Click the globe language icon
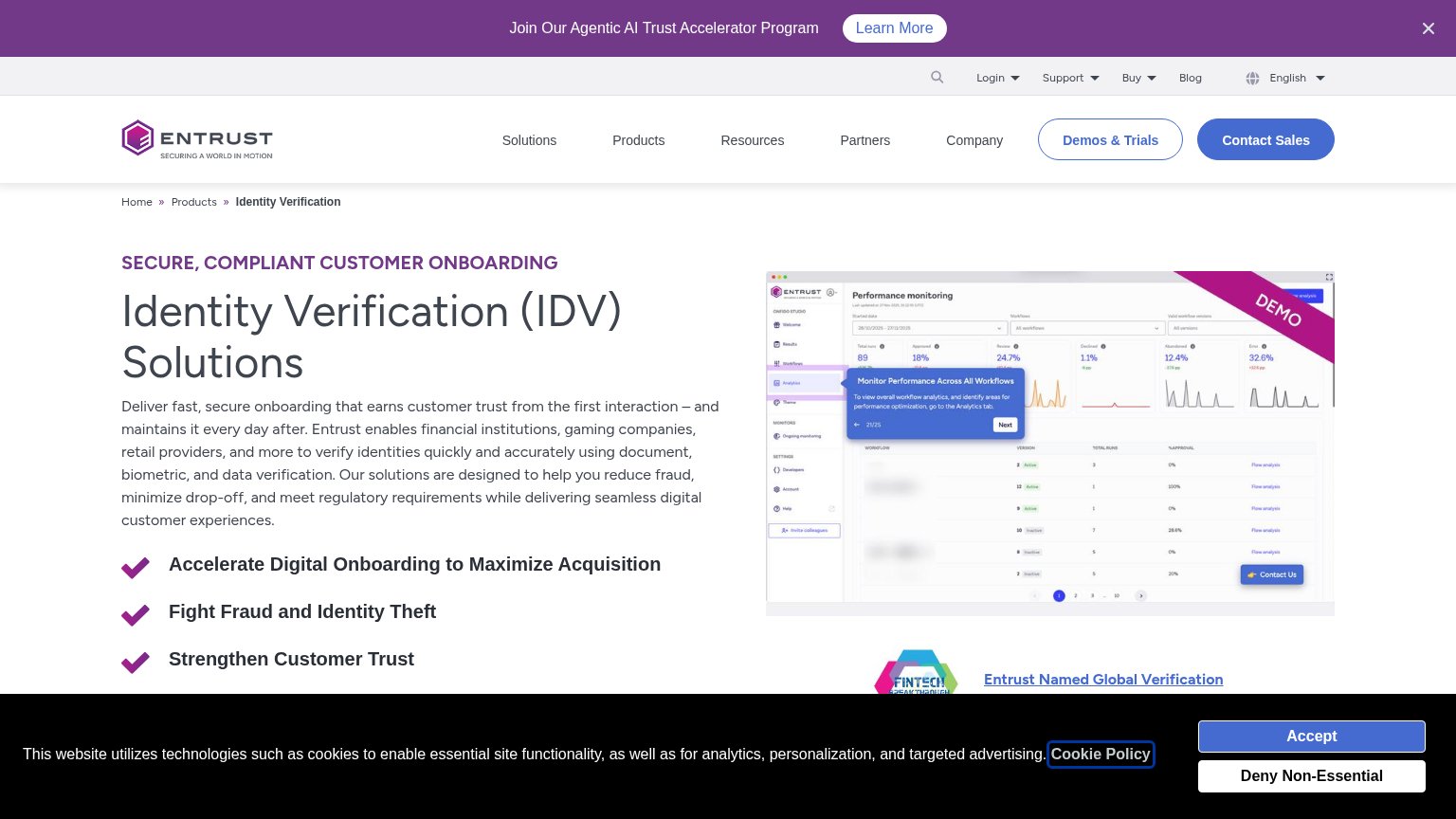The width and height of the screenshot is (1456, 819). click(x=1252, y=78)
